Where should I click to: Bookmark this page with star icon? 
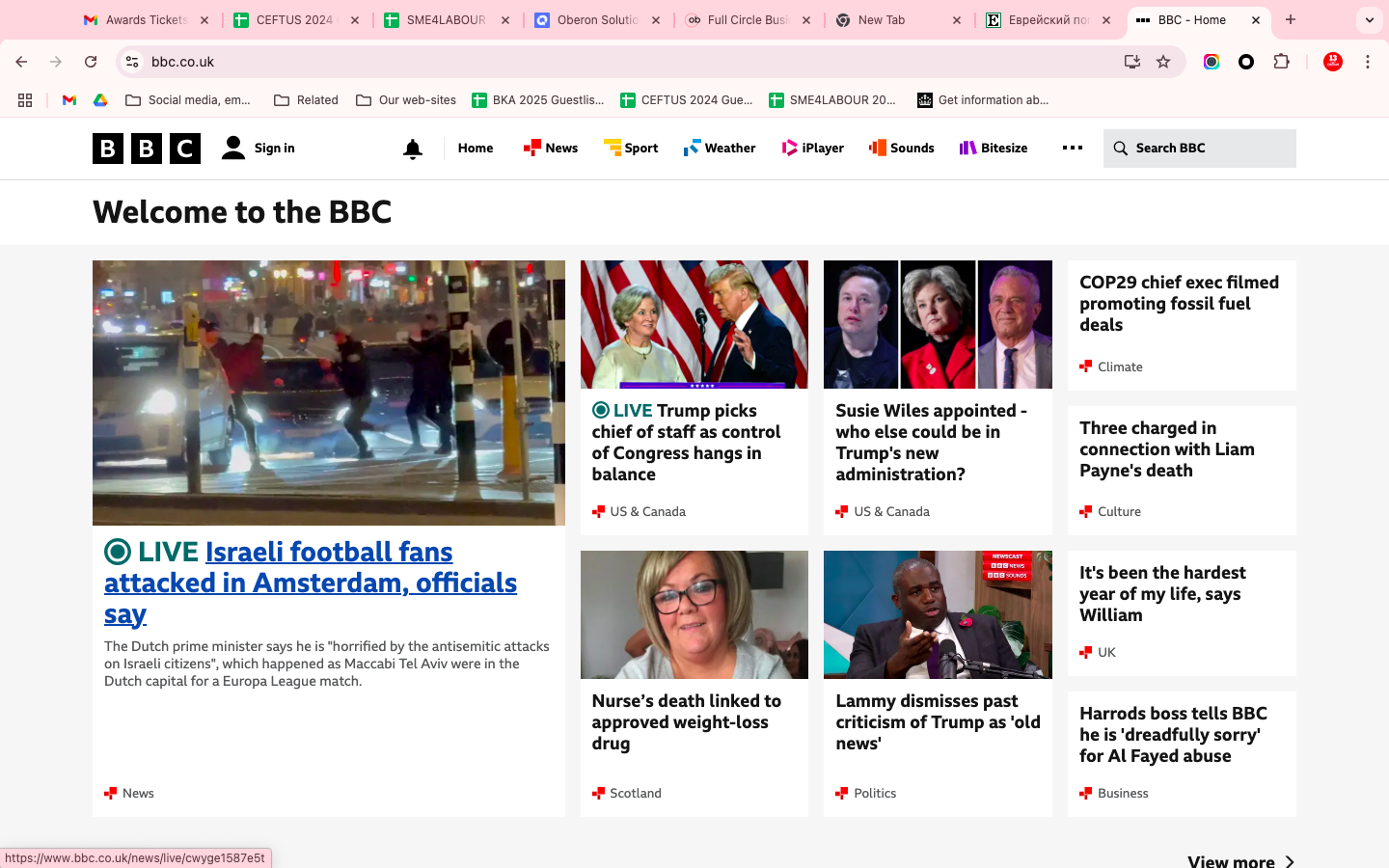coord(1163,62)
